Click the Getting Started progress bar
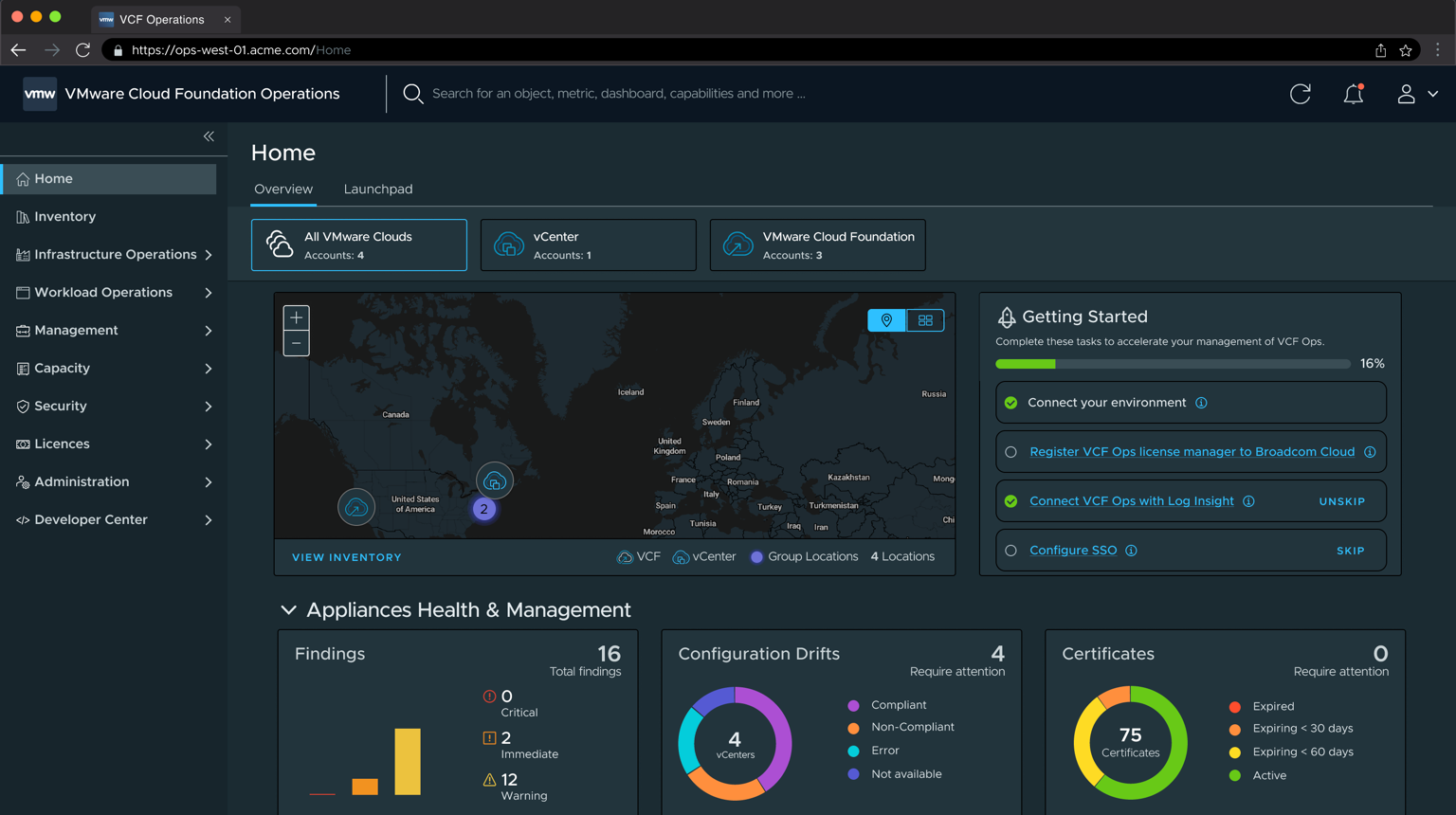1456x815 pixels. tap(1173, 364)
